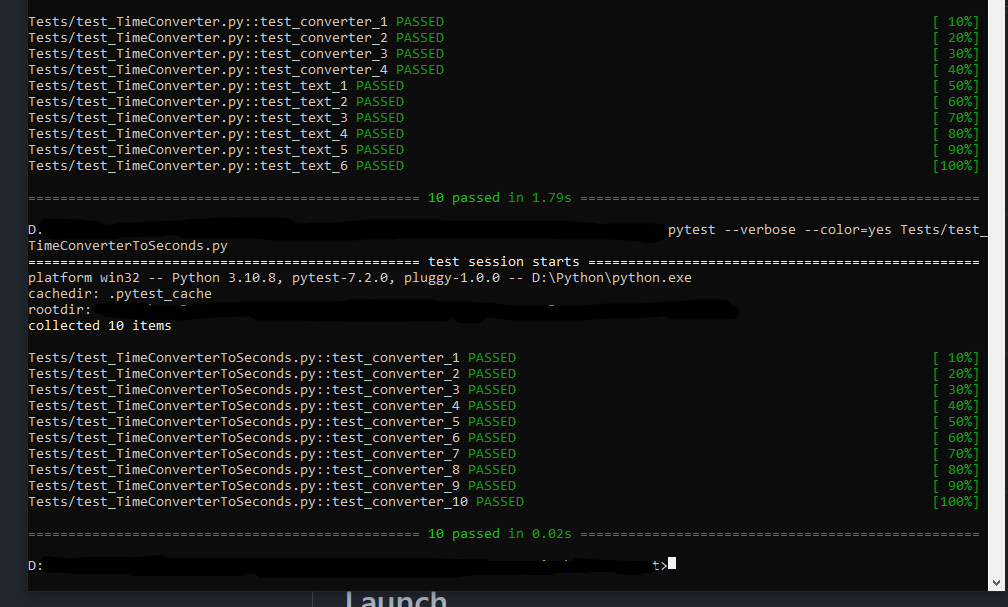Screen dimensions: 1008x607
Task: Click PASSED beside test_converter_6
Action: 492,438
